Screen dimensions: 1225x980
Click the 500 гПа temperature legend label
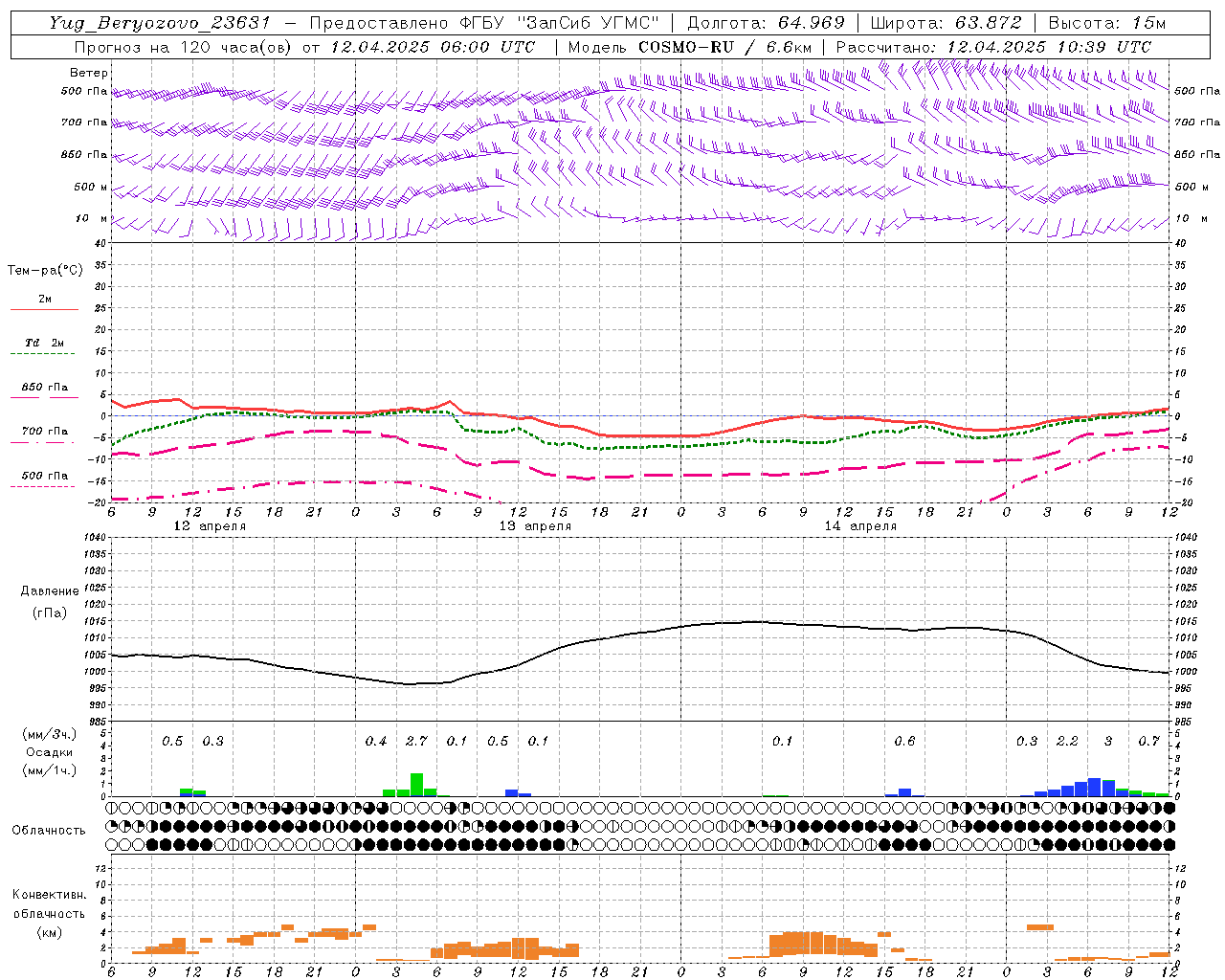pyautogui.click(x=44, y=476)
